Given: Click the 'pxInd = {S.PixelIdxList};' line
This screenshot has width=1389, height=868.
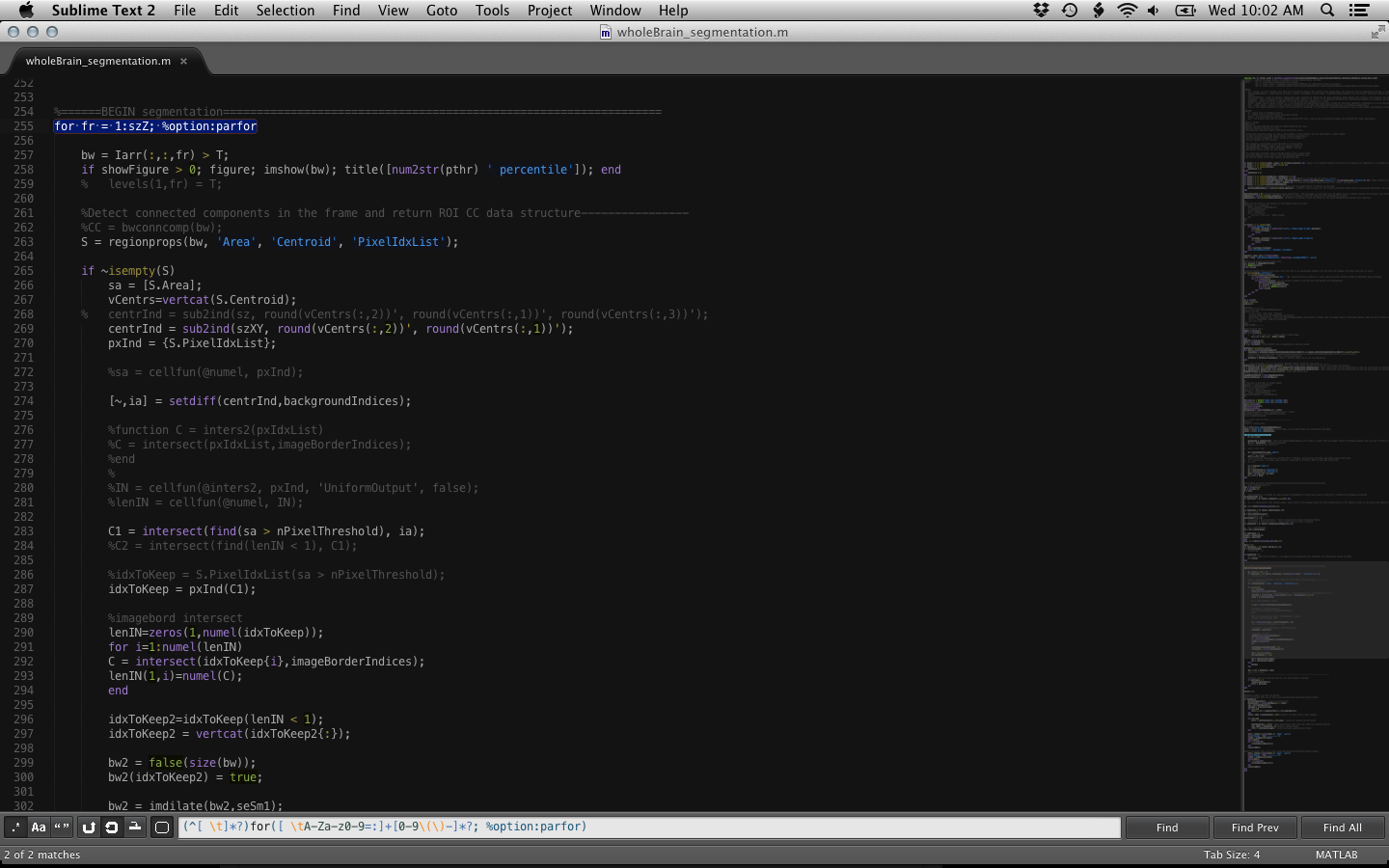Looking at the screenshot, I should (x=192, y=343).
